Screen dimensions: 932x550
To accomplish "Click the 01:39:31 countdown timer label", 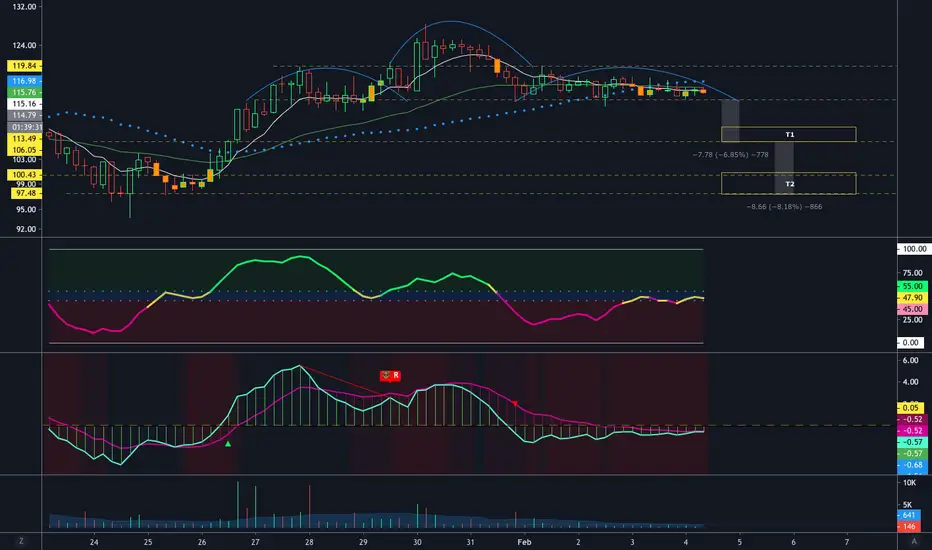I will click(24, 127).
